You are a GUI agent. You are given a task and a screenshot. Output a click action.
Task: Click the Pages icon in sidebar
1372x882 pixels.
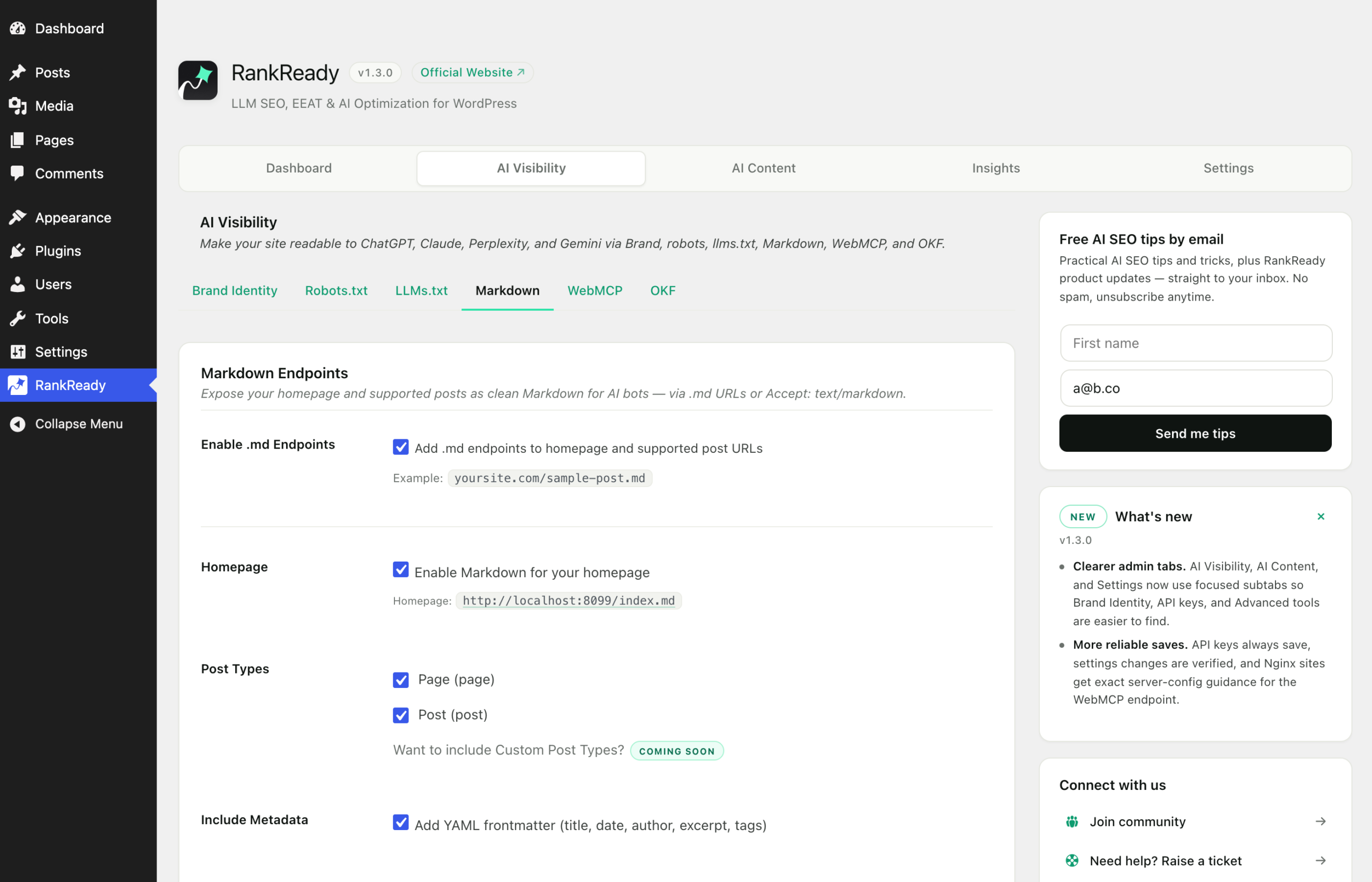pos(18,140)
